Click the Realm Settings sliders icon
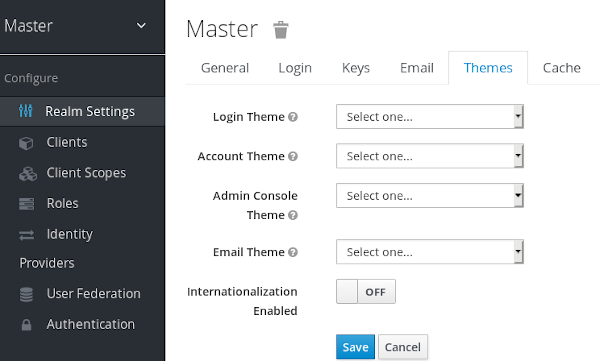The image size is (600, 361). tap(26, 111)
